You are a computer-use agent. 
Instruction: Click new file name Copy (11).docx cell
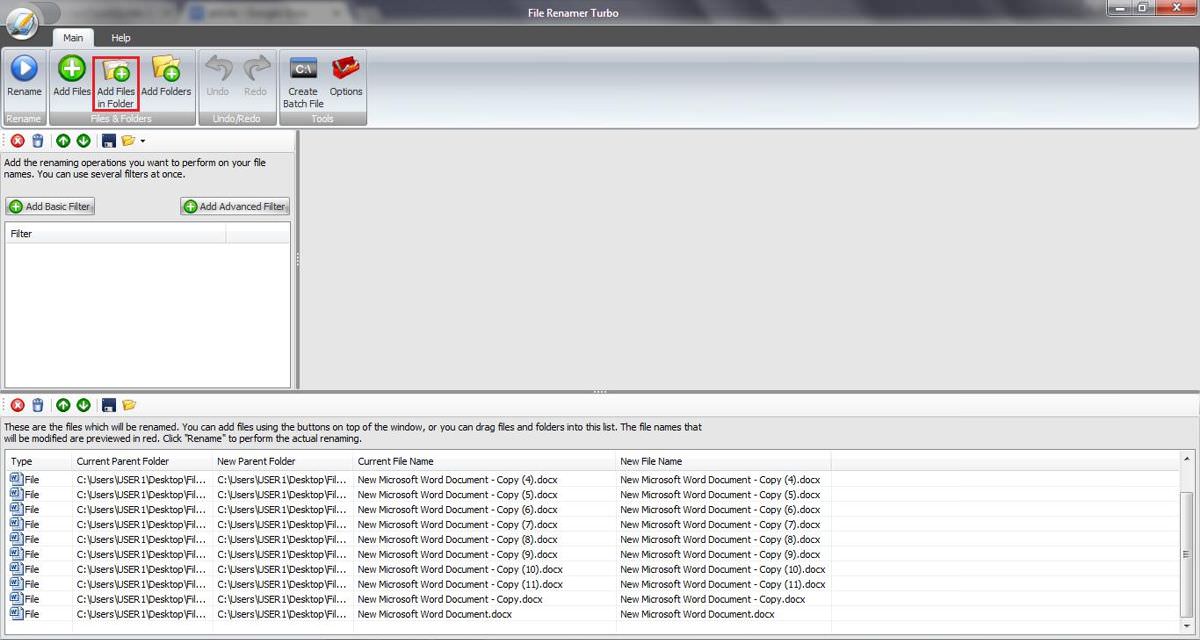point(723,585)
